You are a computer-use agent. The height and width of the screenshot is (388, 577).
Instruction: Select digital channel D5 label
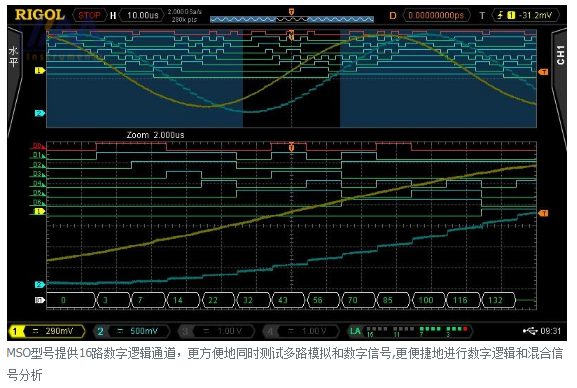click(x=38, y=193)
